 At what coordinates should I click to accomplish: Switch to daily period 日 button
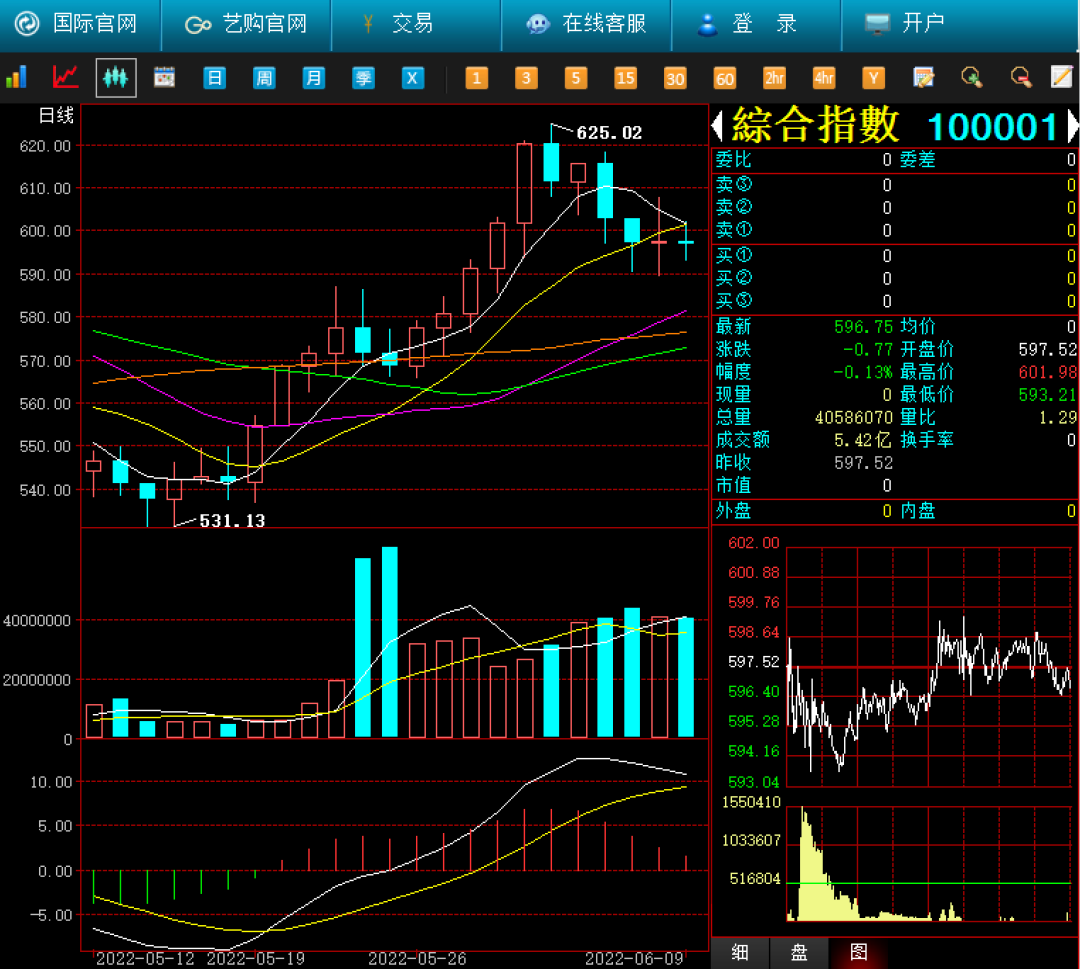pyautogui.click(x=214, y=78)
